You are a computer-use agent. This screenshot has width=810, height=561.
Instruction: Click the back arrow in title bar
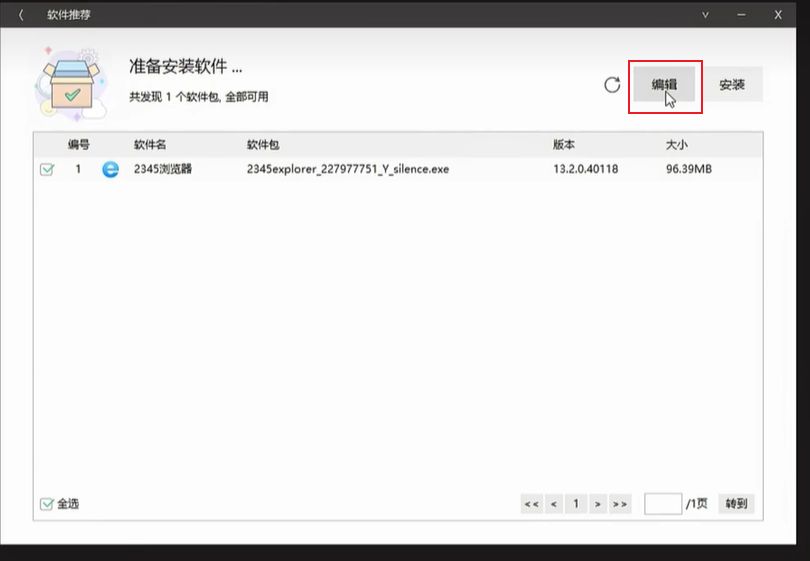pos(21,15)
